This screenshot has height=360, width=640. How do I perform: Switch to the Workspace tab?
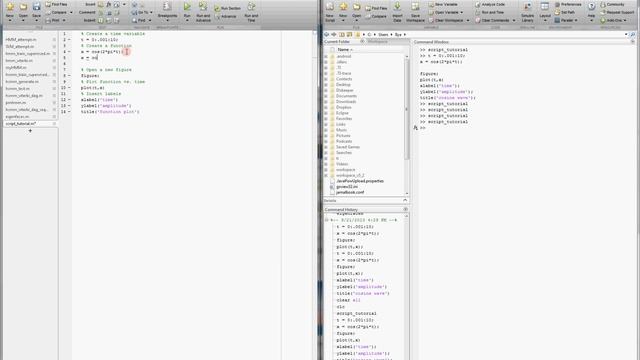tap(378, 42)
